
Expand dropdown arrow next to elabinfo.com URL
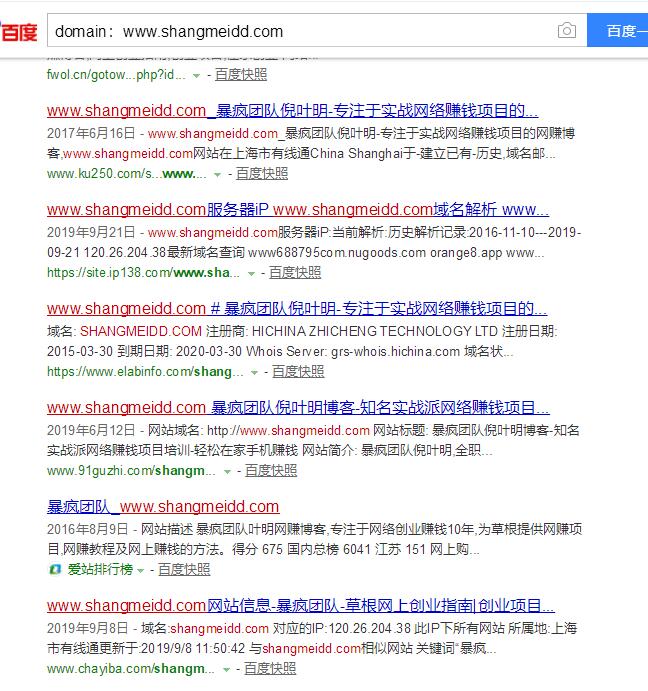254,373
